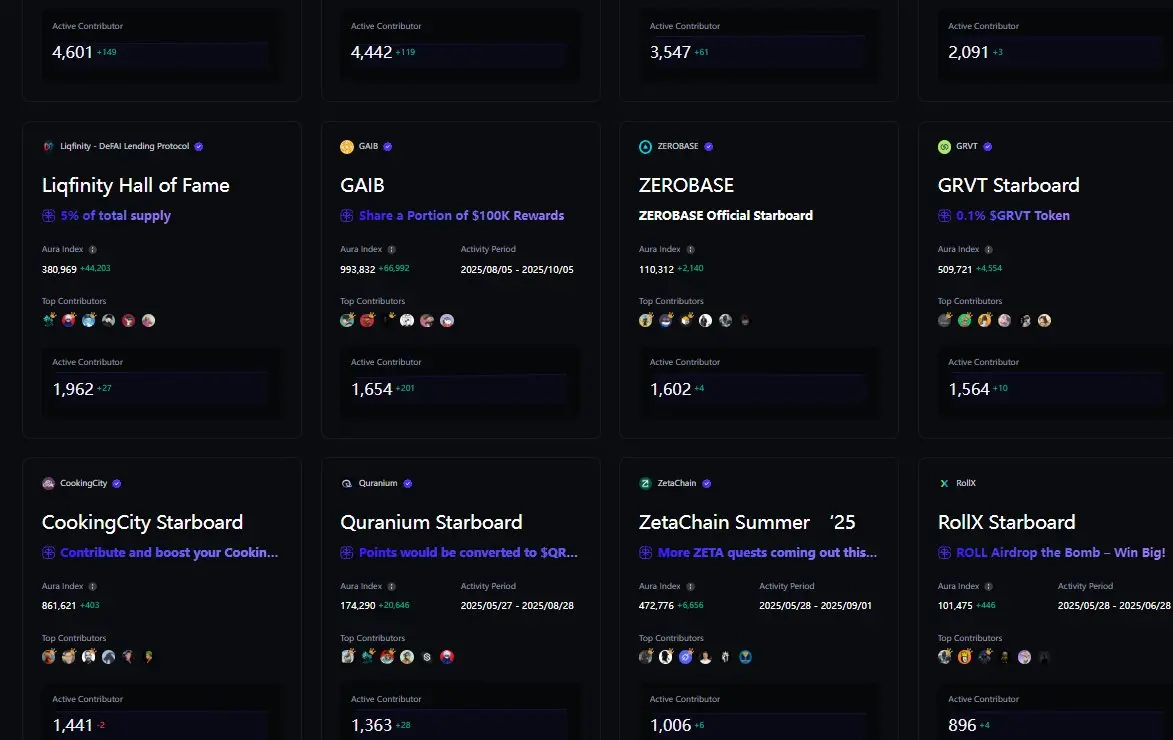This screenshot has height=740, width=1173.
Task: Click Active Contributor count 4,601
Action: point(73,52)
